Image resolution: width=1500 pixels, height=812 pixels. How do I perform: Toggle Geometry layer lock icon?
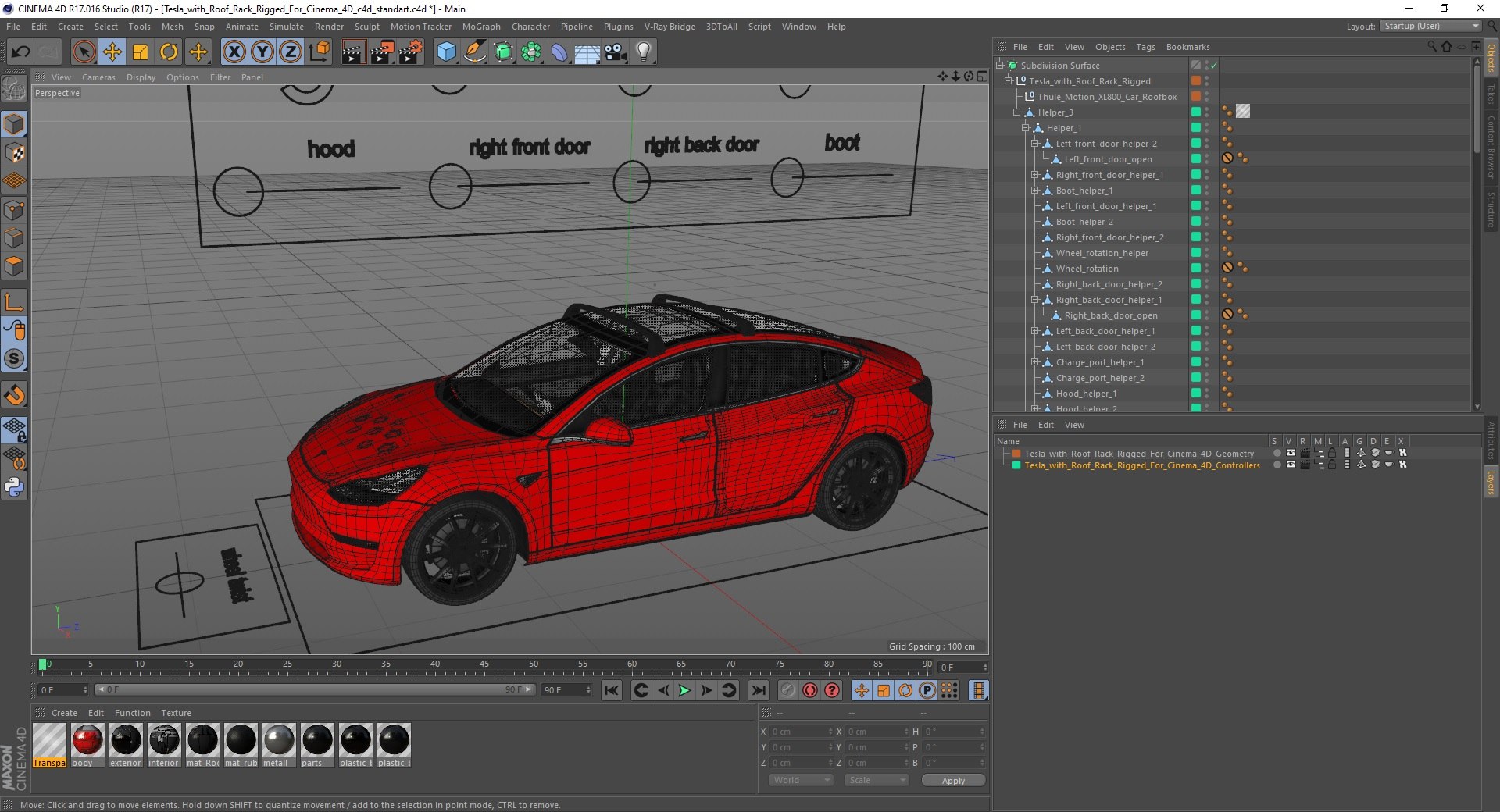click(x=1332, y=453)
